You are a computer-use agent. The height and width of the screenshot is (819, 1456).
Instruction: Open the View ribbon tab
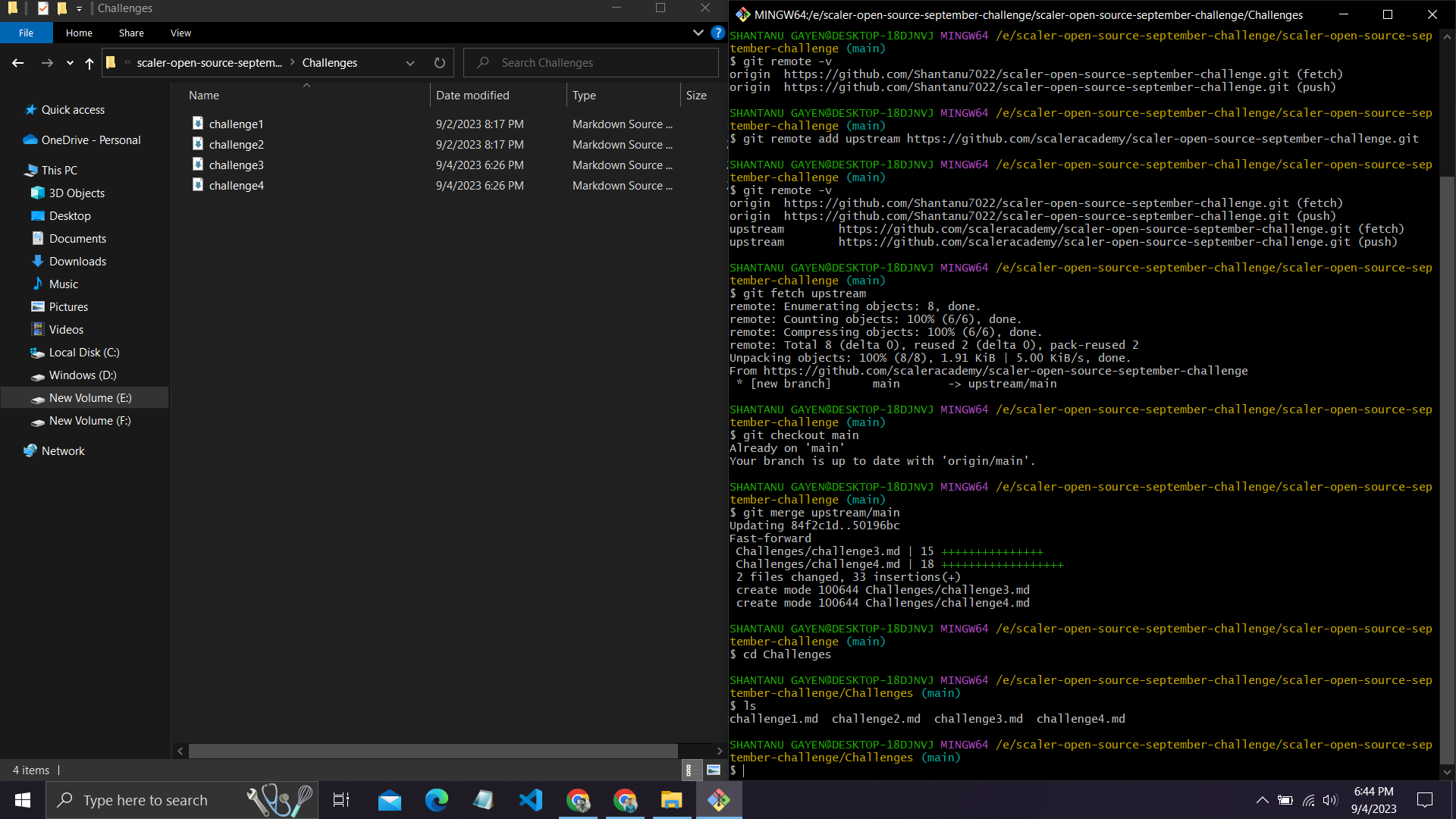coord(180,33)
